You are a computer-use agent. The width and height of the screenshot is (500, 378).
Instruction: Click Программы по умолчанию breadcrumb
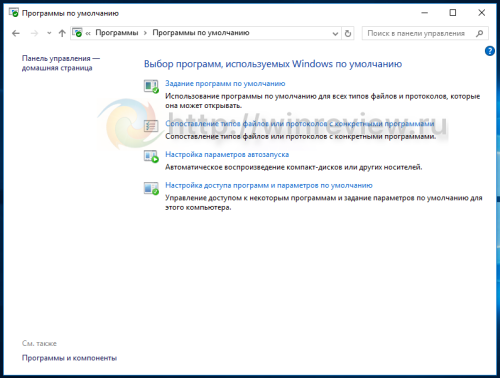click(201, 33)
